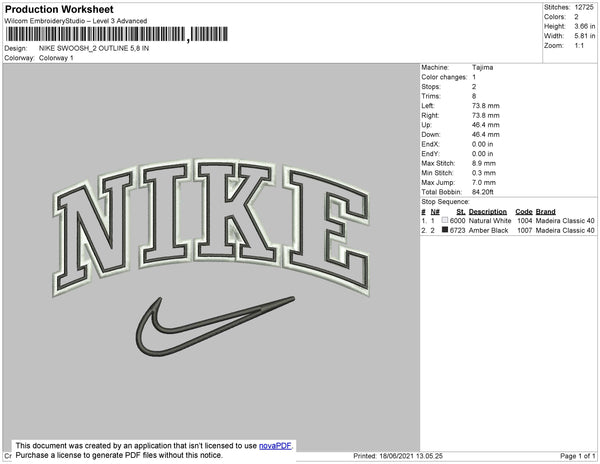Click the 'Code' column header

[524, 212]
